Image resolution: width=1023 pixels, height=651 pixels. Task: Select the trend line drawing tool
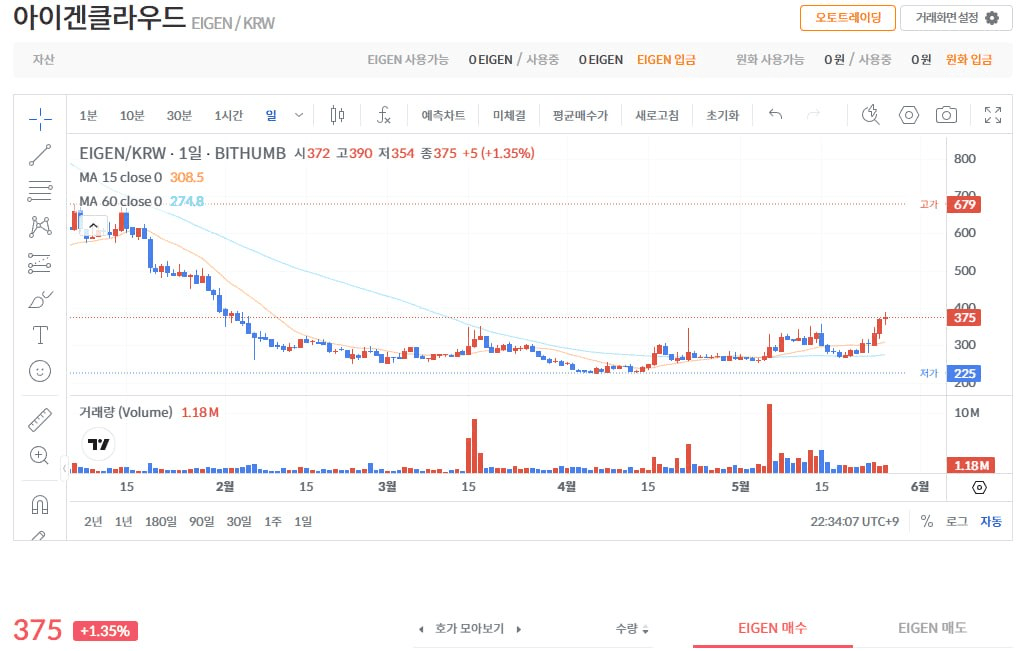tap(40, 155)
